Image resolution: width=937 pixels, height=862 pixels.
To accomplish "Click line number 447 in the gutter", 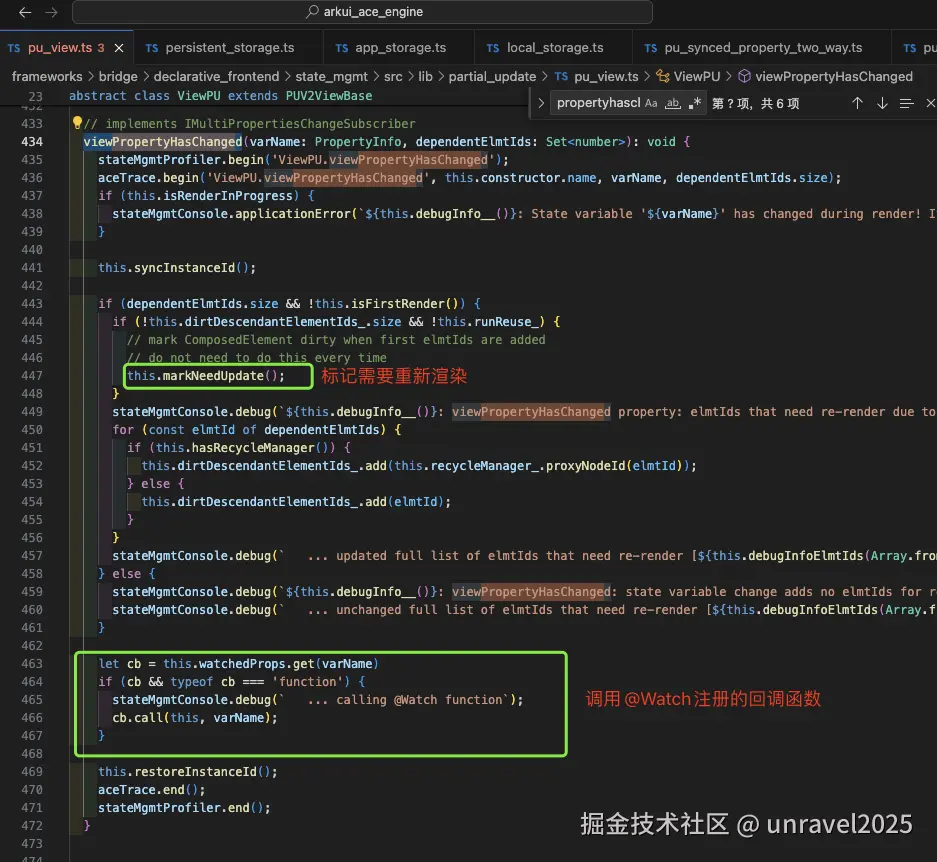I will [x=32, y=375].
